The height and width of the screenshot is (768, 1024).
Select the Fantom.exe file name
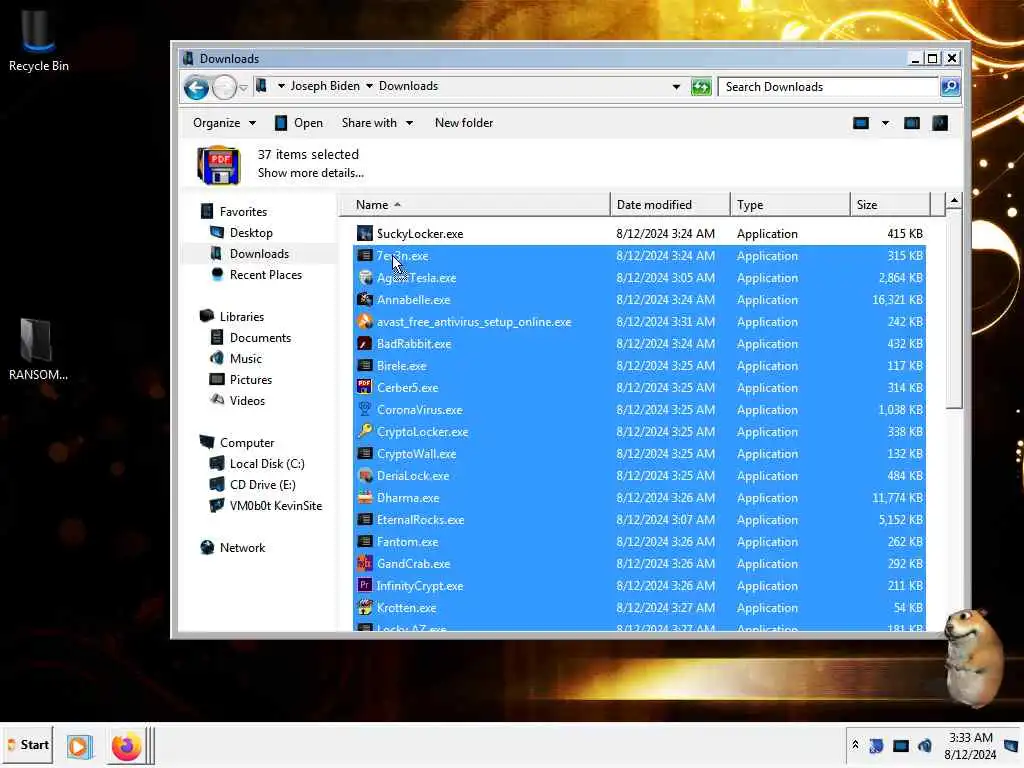407,542
